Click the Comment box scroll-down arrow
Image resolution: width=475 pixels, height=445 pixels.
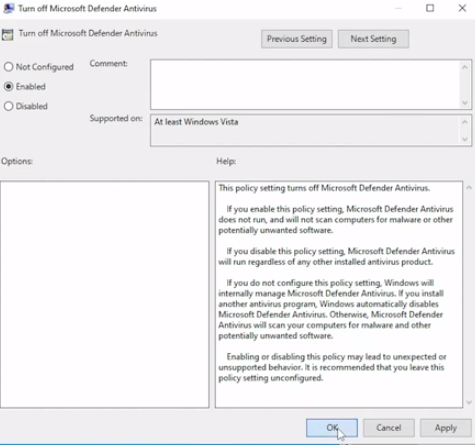(465, 103)
